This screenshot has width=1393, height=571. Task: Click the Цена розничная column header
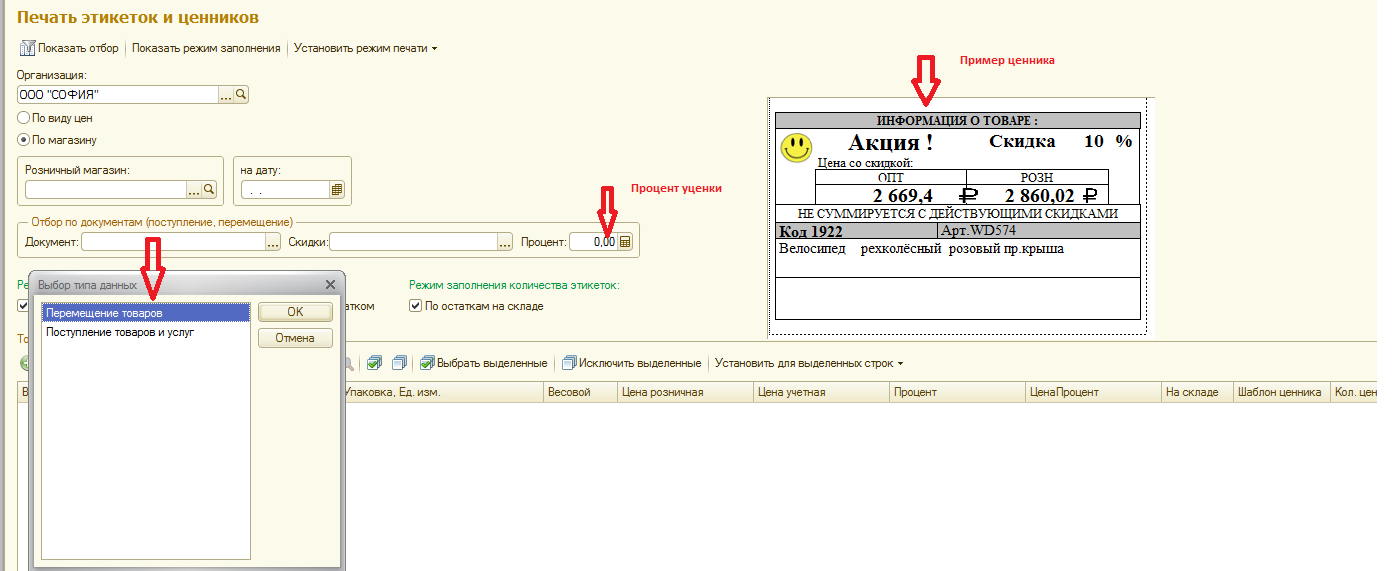(x=686, y=392)
